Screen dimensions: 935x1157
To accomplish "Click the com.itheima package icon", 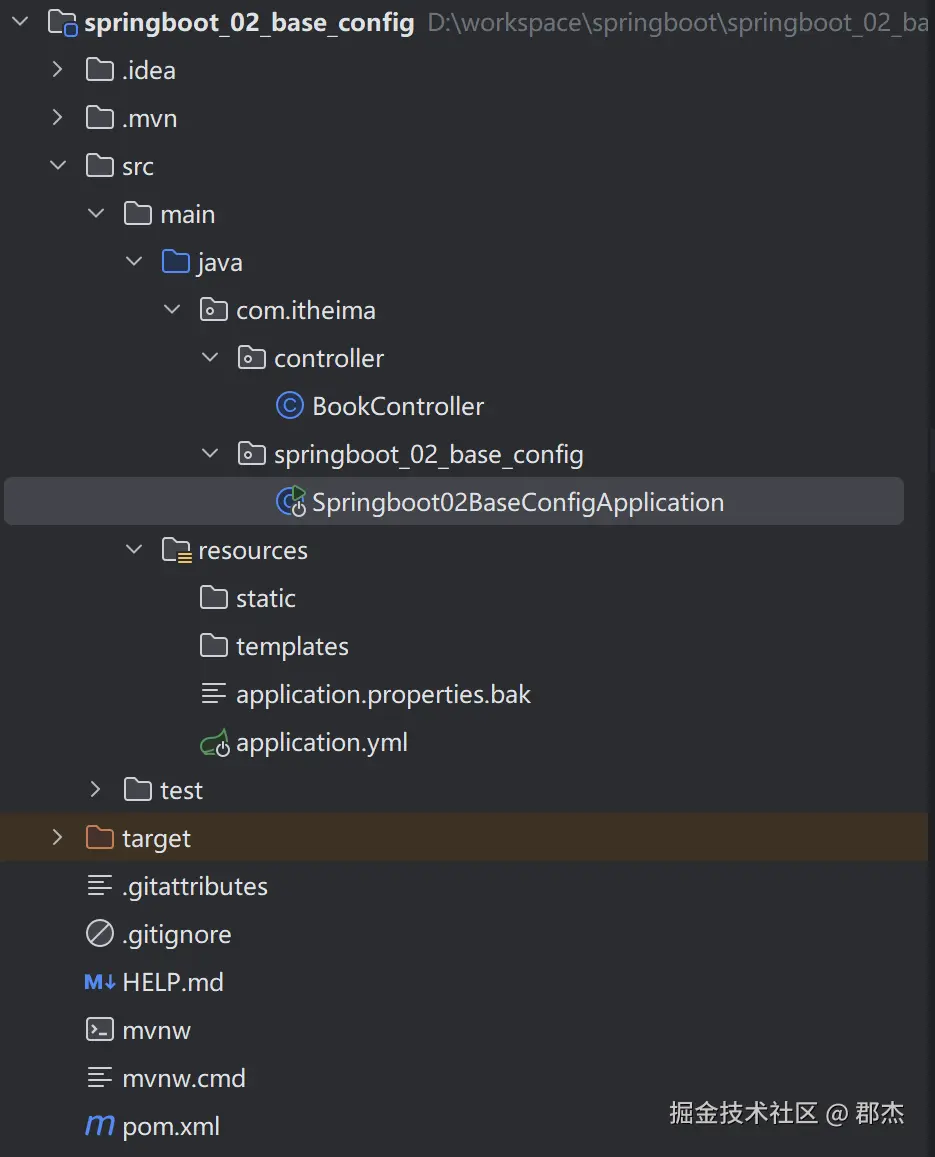I will (x=214, y=310).
